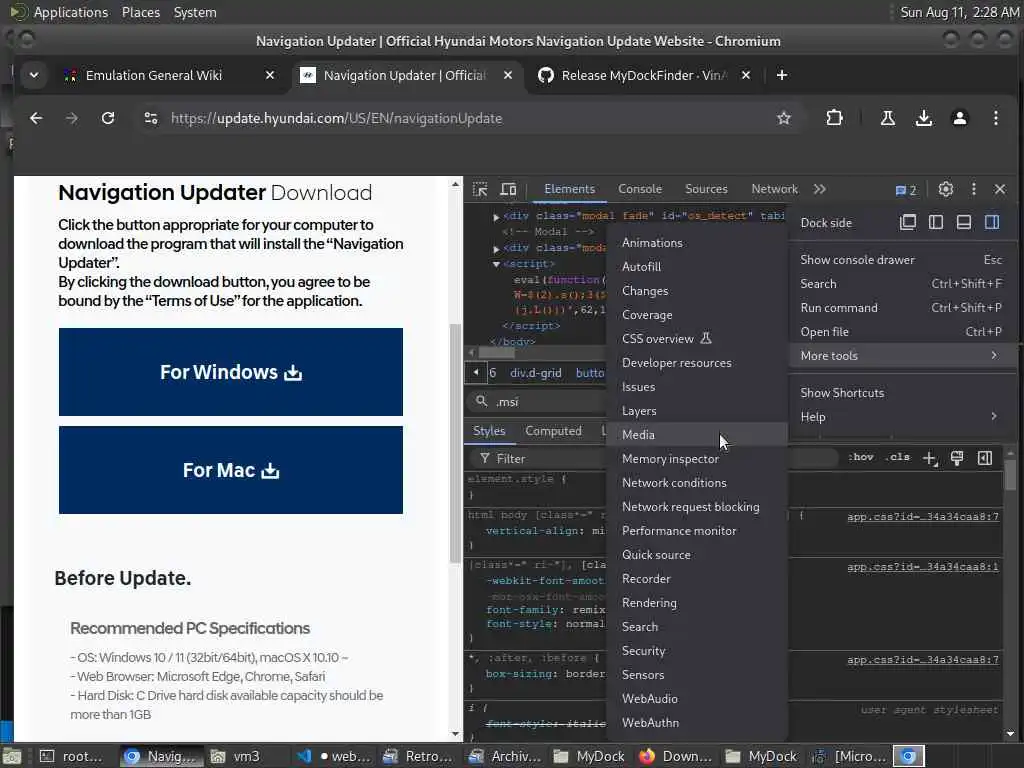1024x768 pixels.
Task: Switch to the Sources tab
Action: pyautogui.click(x=706, y=189)
